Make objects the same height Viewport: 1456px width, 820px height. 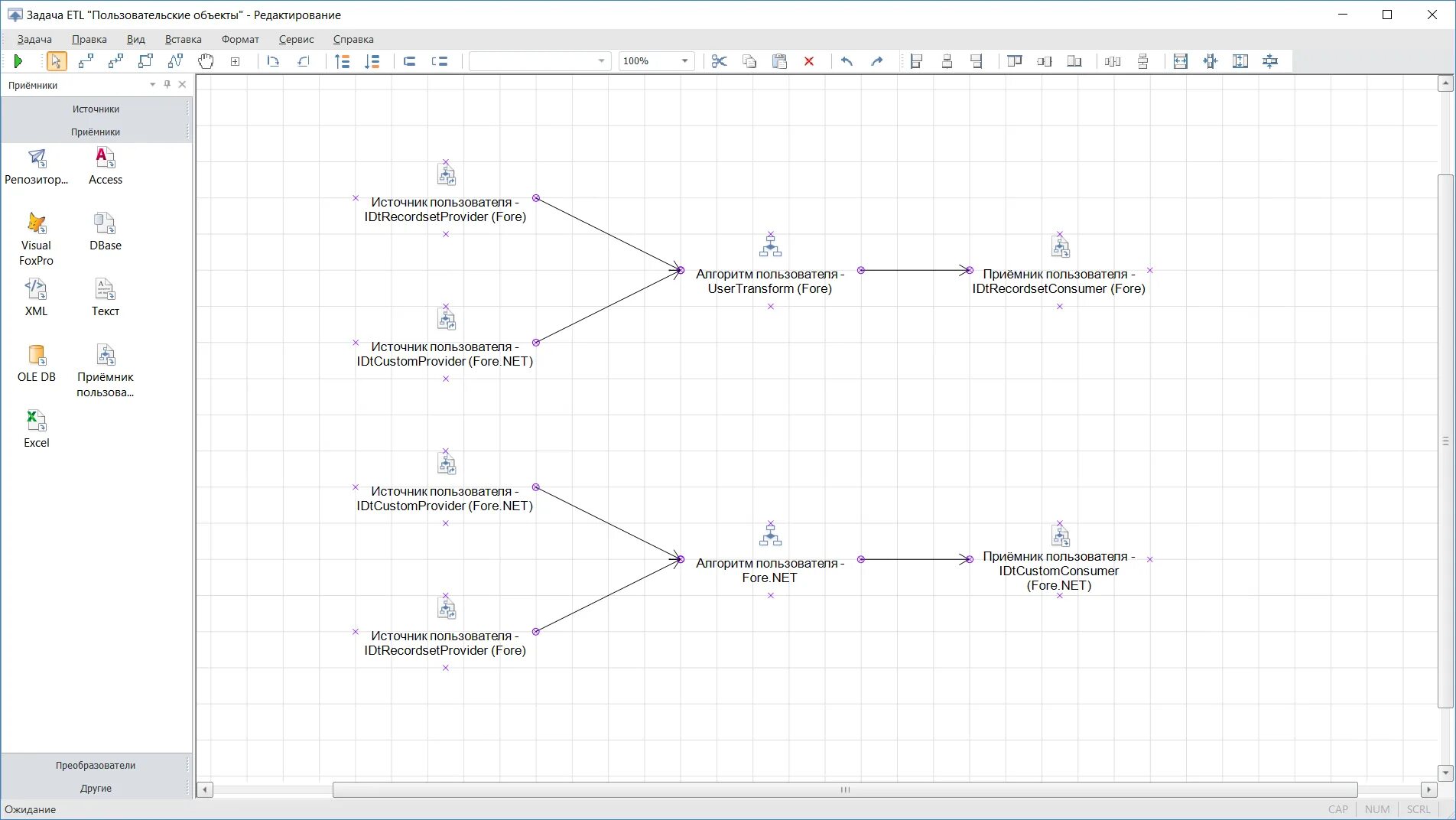coord(1240,61)
